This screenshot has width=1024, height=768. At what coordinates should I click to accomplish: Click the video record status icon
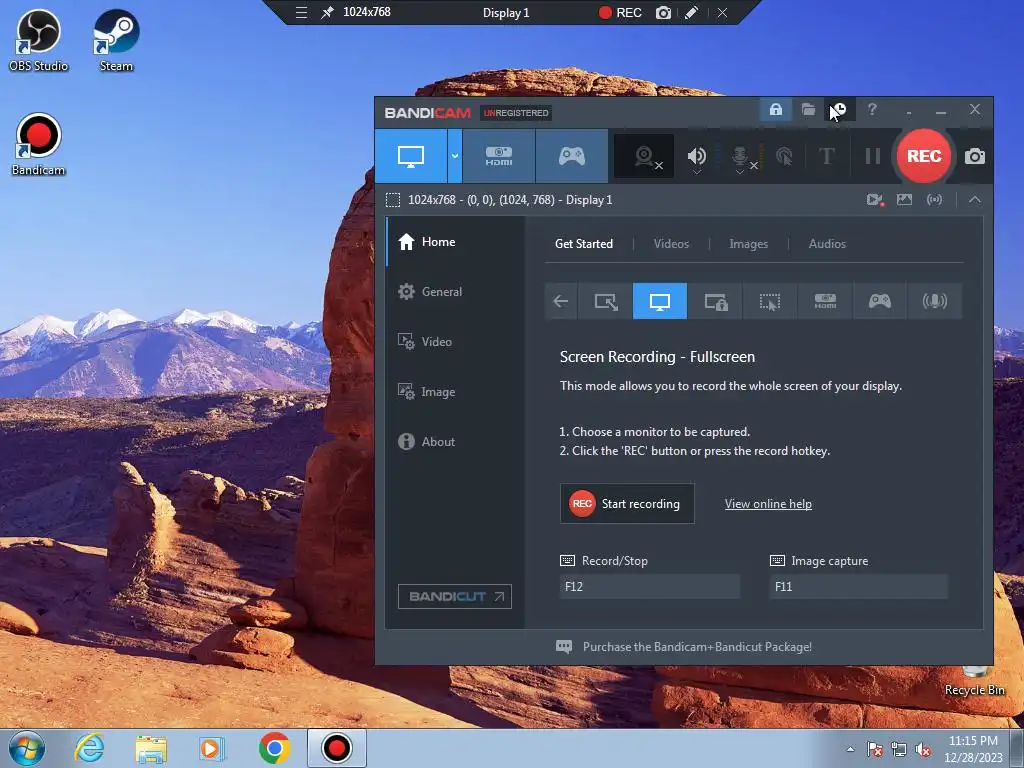pos(875,200)
